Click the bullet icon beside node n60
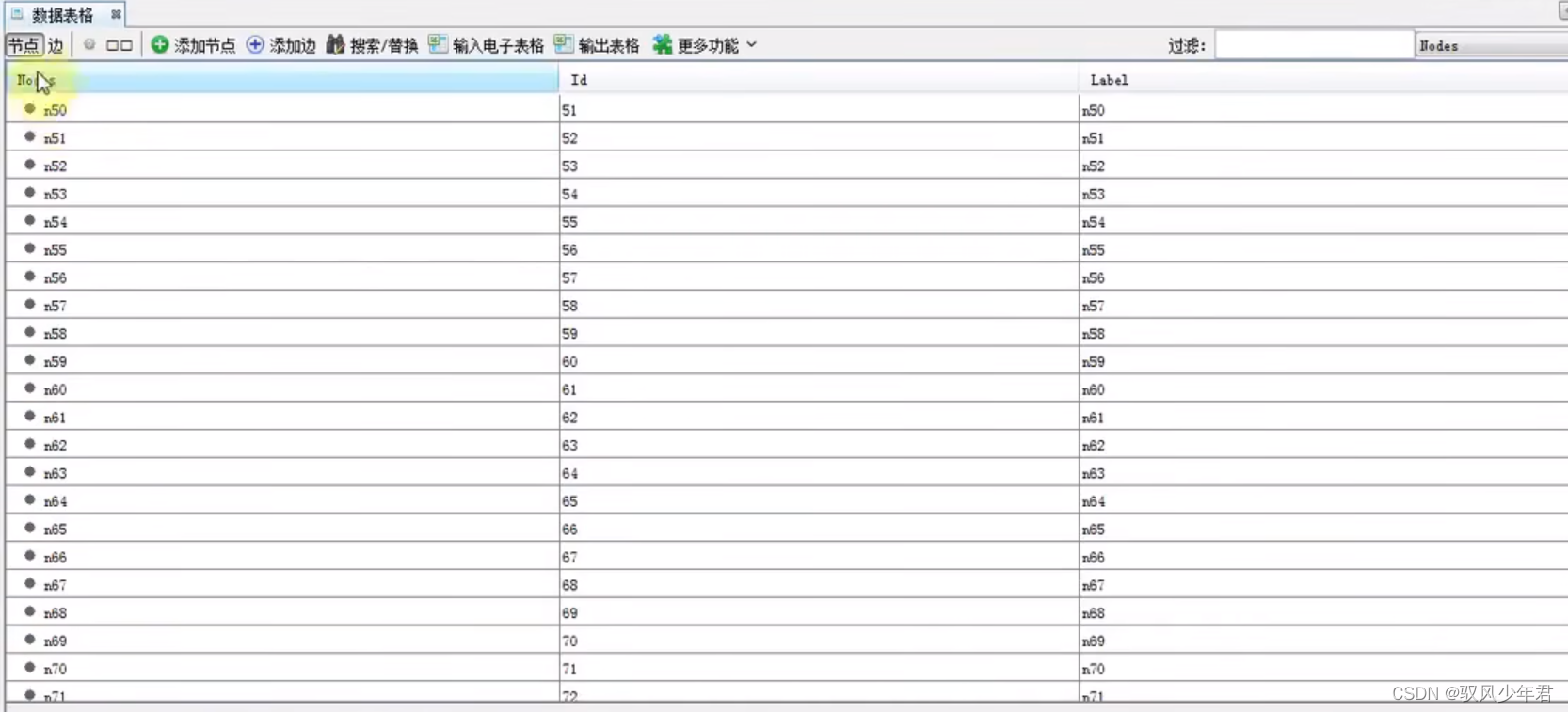 pyautogui.click(x=30, y=388)
